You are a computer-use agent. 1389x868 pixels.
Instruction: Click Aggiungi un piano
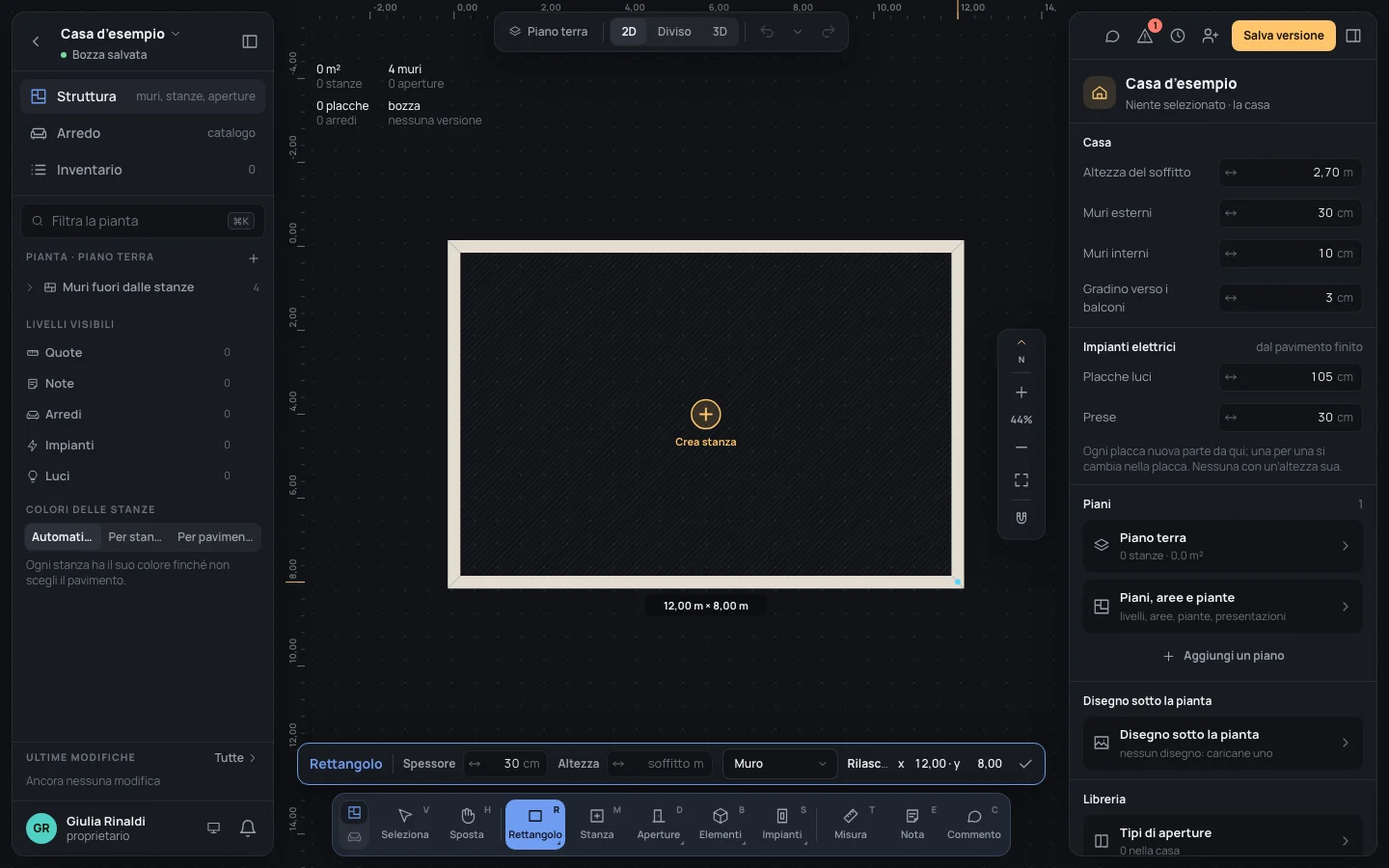click(x=1223, y=656)
